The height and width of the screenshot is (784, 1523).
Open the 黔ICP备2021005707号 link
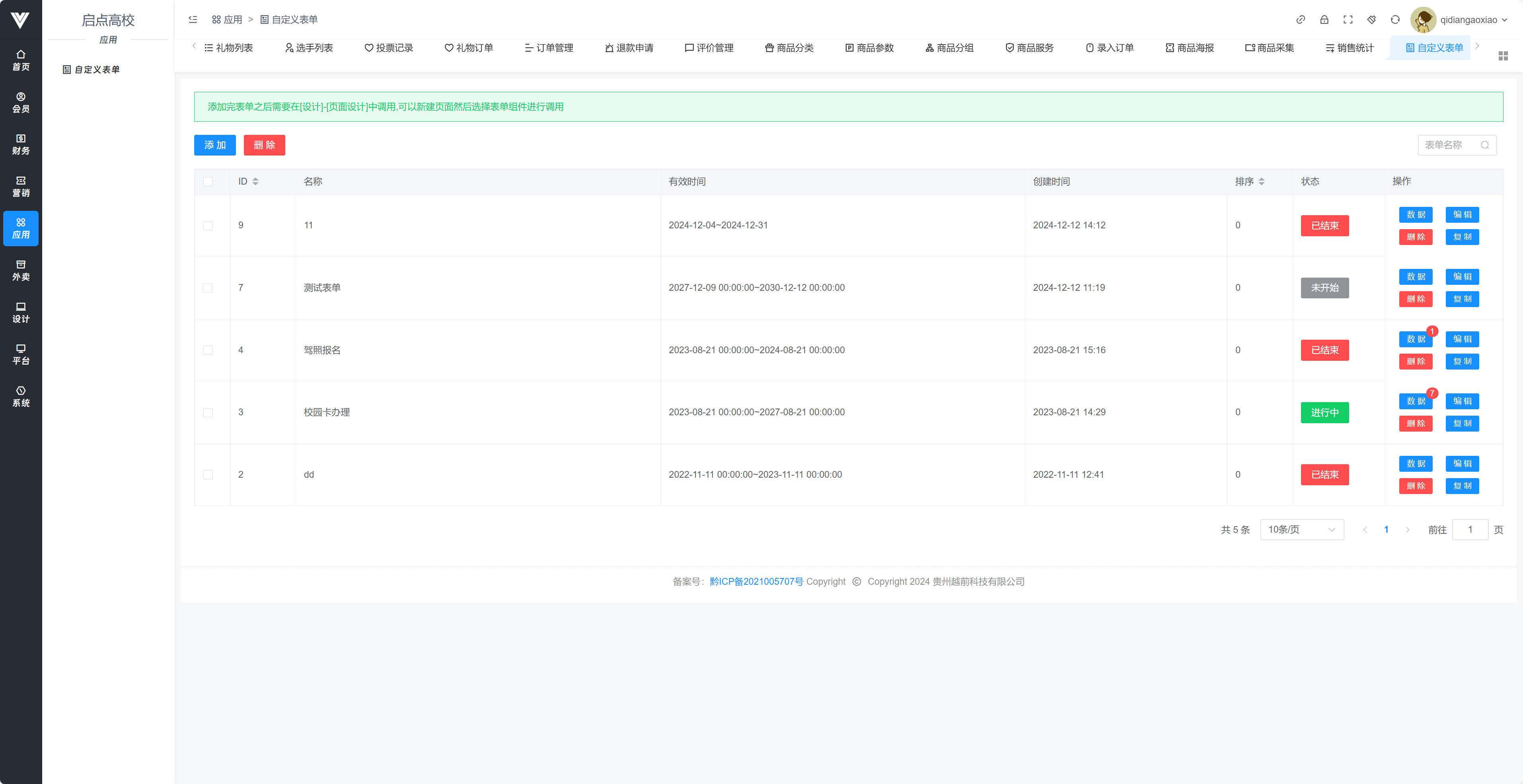point(756,582)
